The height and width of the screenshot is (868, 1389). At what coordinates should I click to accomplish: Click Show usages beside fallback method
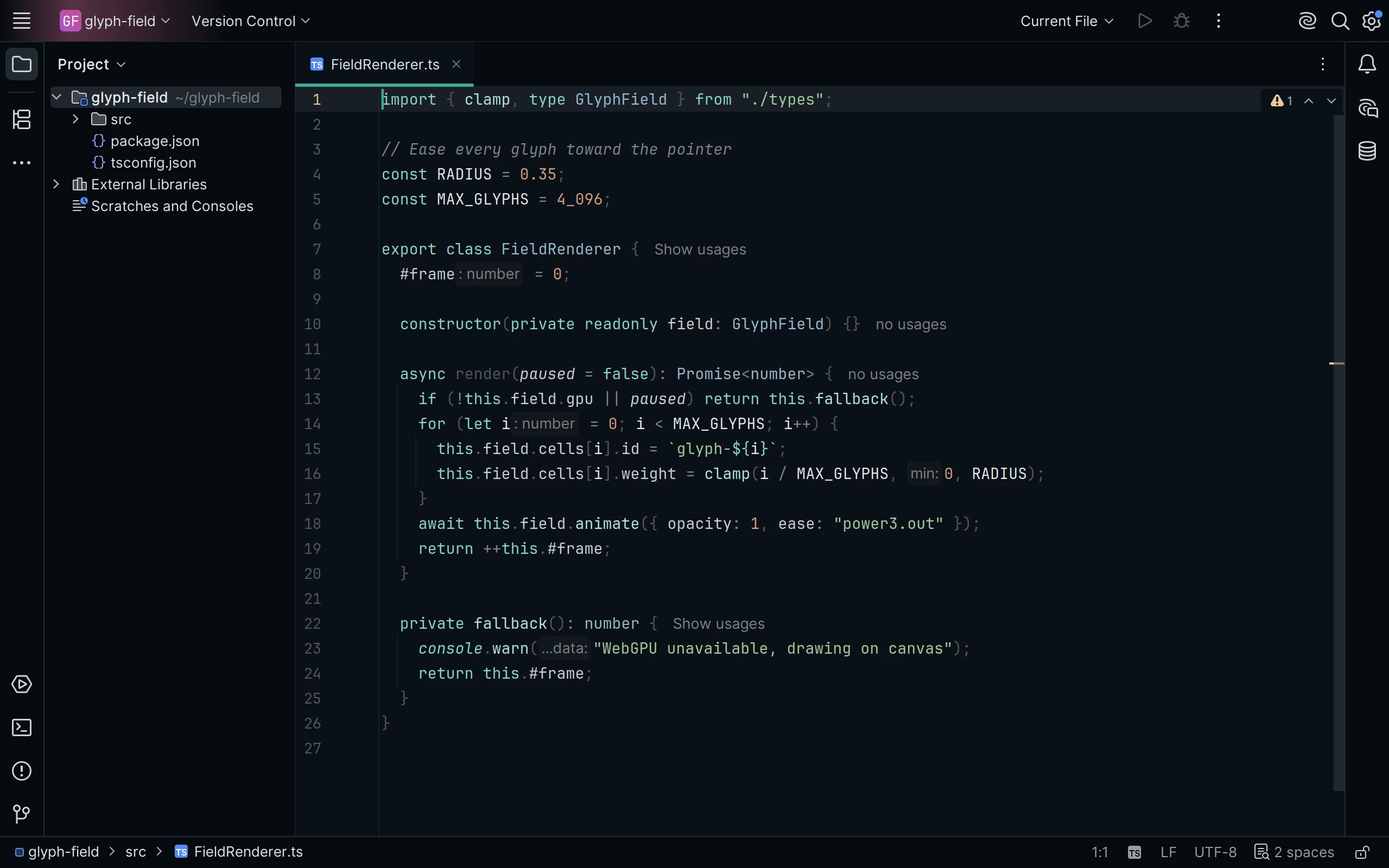(718, 624)
